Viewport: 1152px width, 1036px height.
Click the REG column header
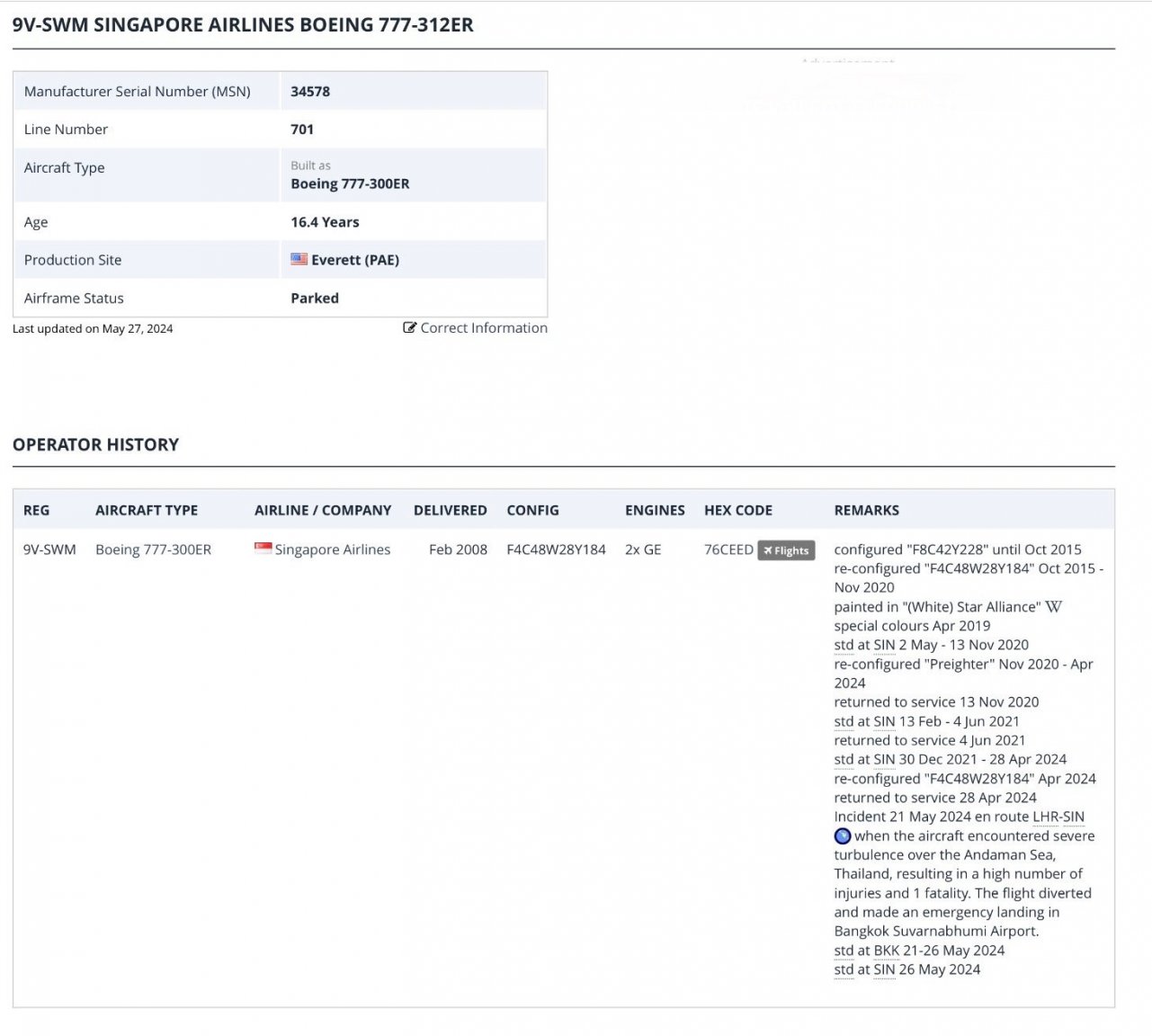coord(37,510)
